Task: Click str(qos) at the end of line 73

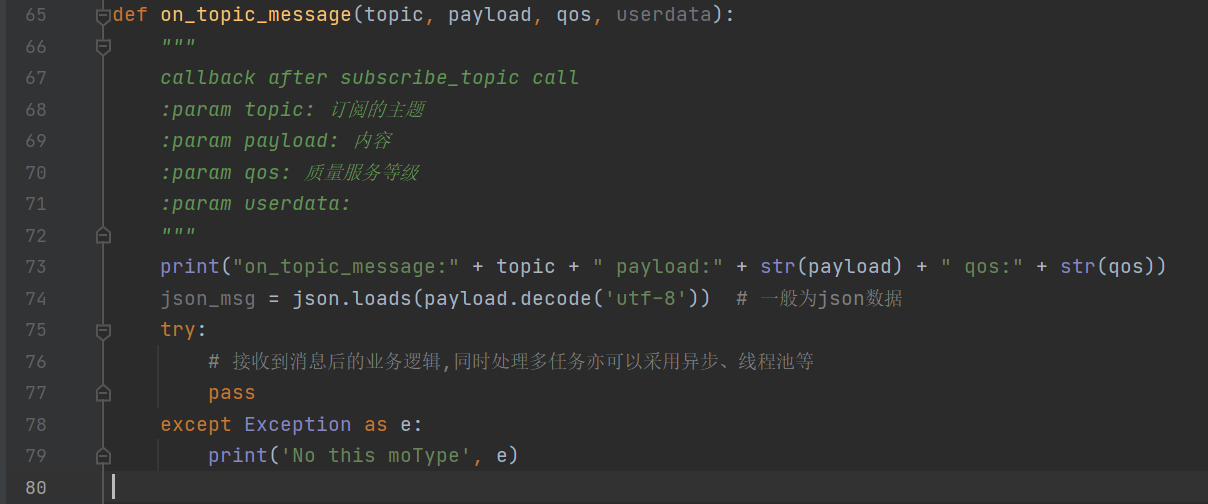Action: (1109, 267)
